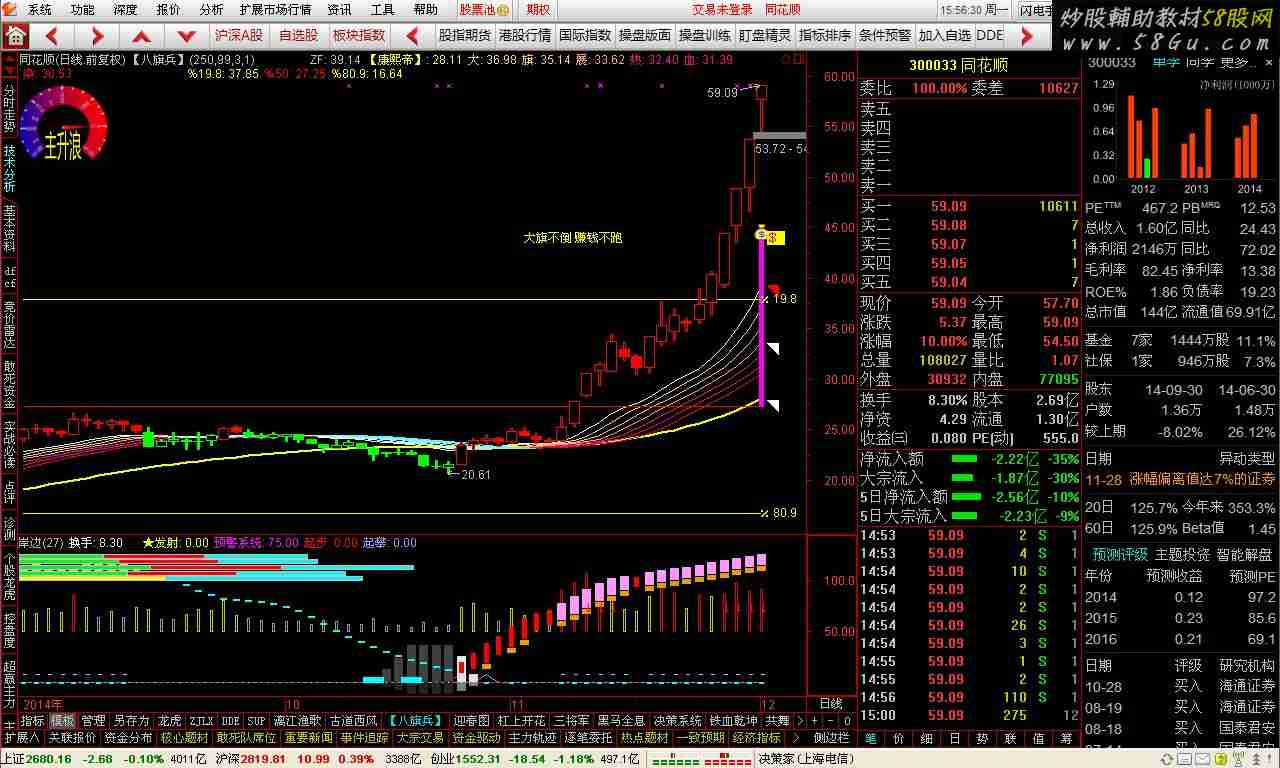The height and width of the screenshot is (768, 1280).
Task: Open the 资金分布 bottom tab
Action: 128,737
